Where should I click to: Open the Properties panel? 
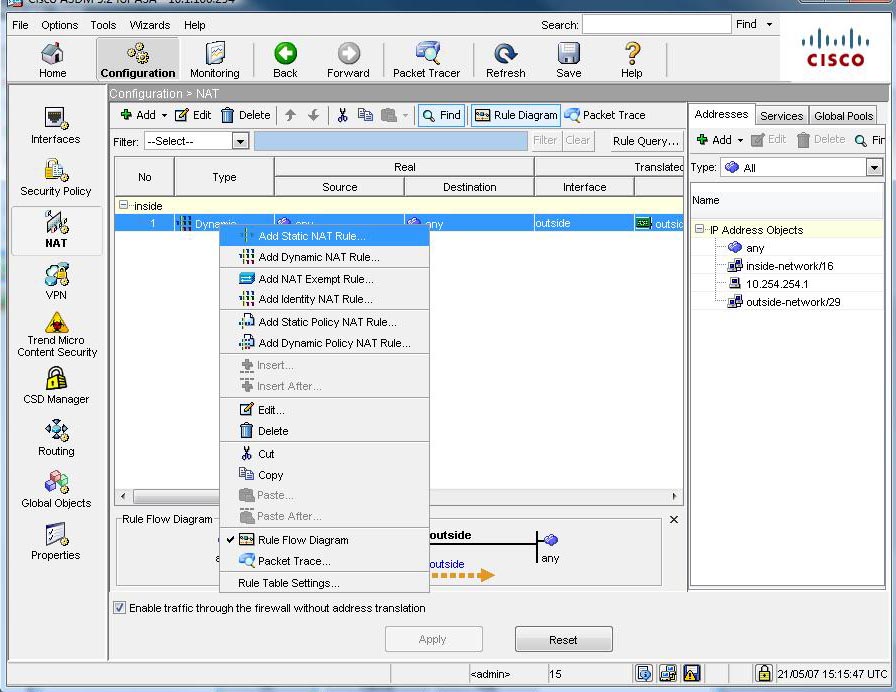tap(55, 542)
